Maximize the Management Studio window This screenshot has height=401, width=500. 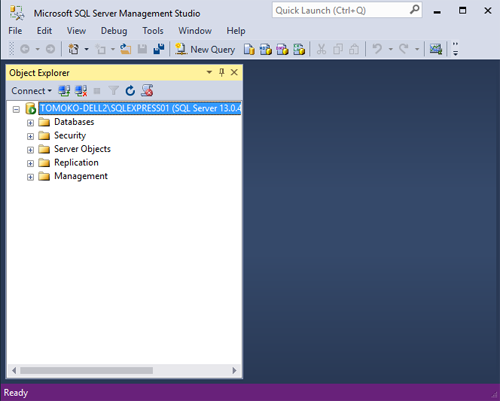(x=462, y=11)
